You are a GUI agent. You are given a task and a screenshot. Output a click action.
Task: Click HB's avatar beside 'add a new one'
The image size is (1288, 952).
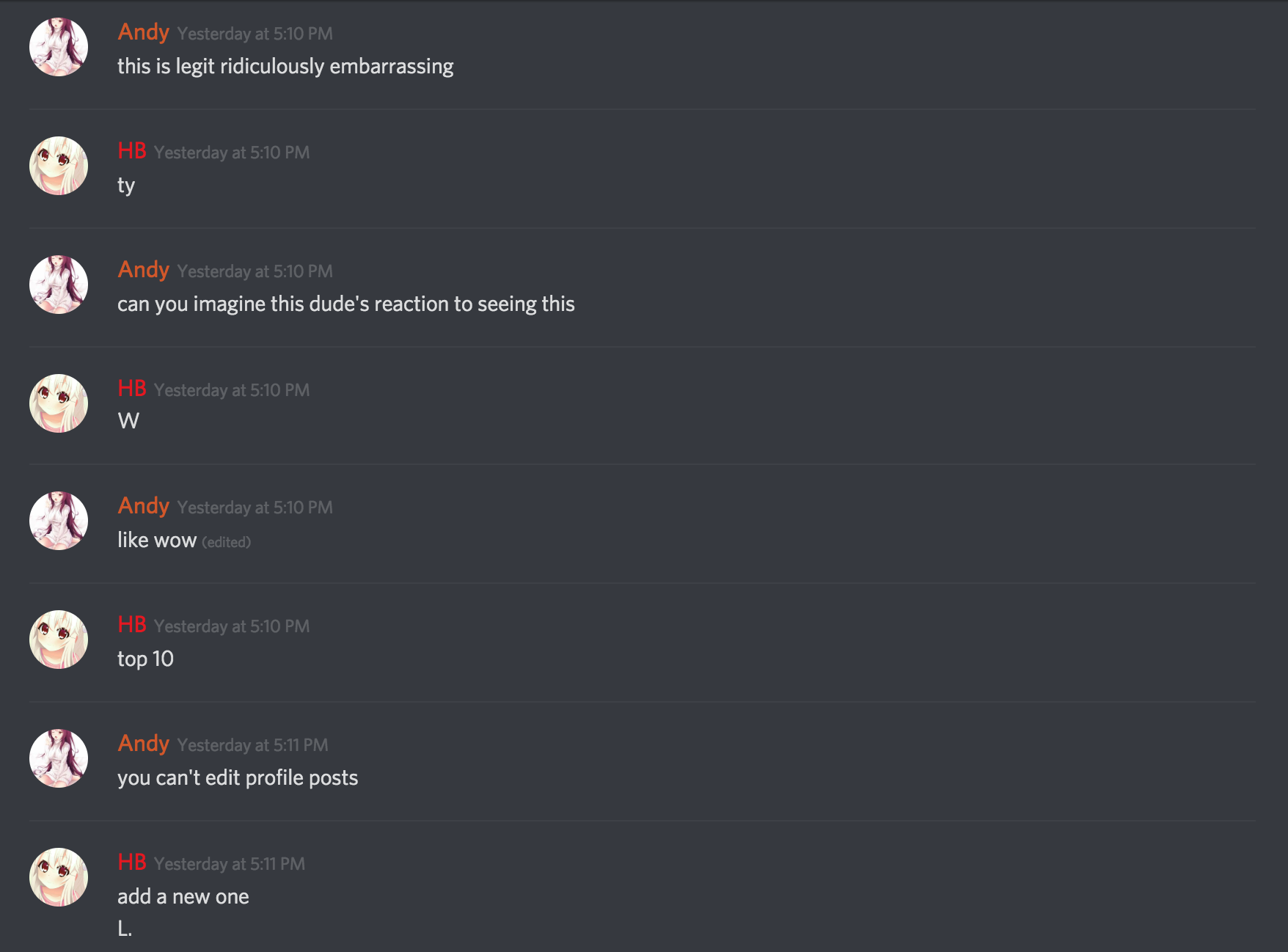[x=59, y=877]
